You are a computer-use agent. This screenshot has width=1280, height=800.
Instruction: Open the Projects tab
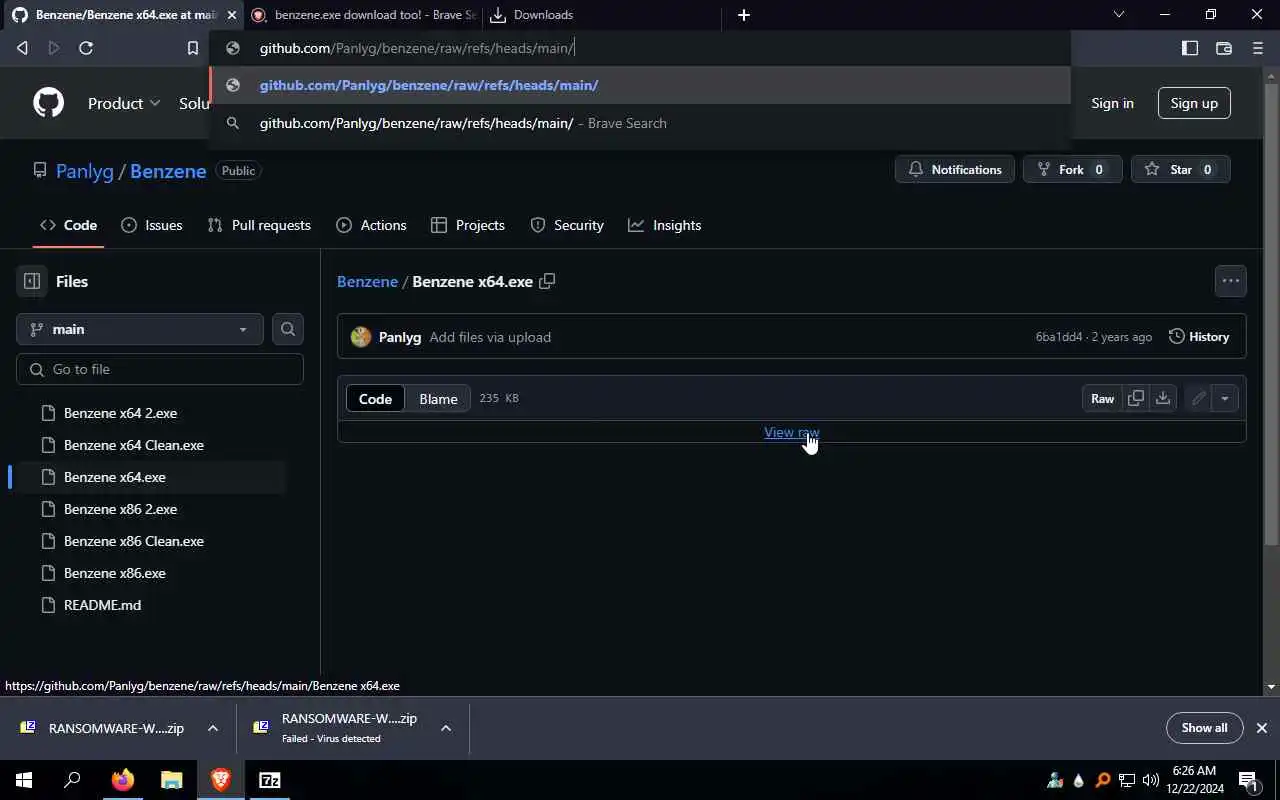(x=468, y=225)
